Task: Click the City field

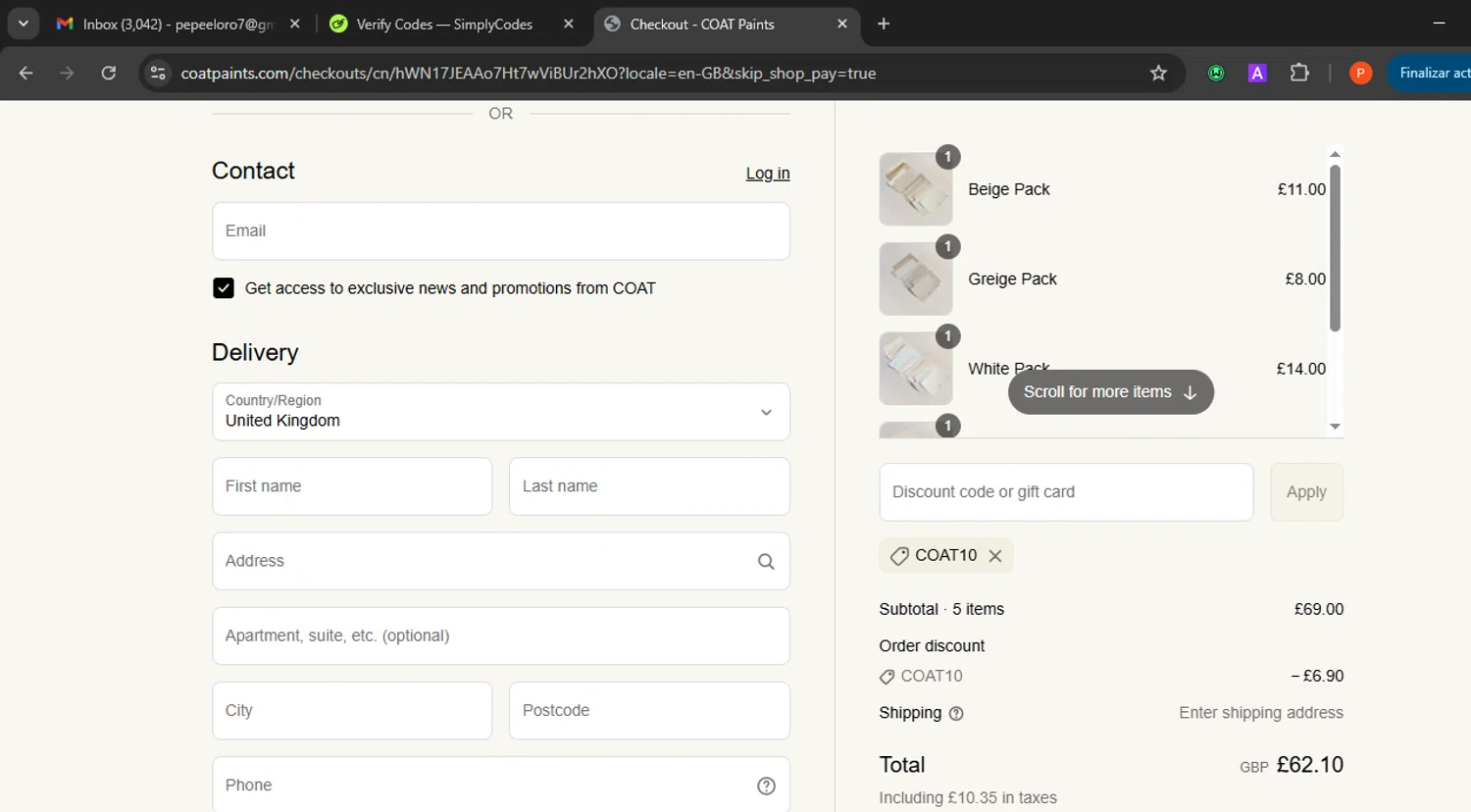Action: (352, 711)
